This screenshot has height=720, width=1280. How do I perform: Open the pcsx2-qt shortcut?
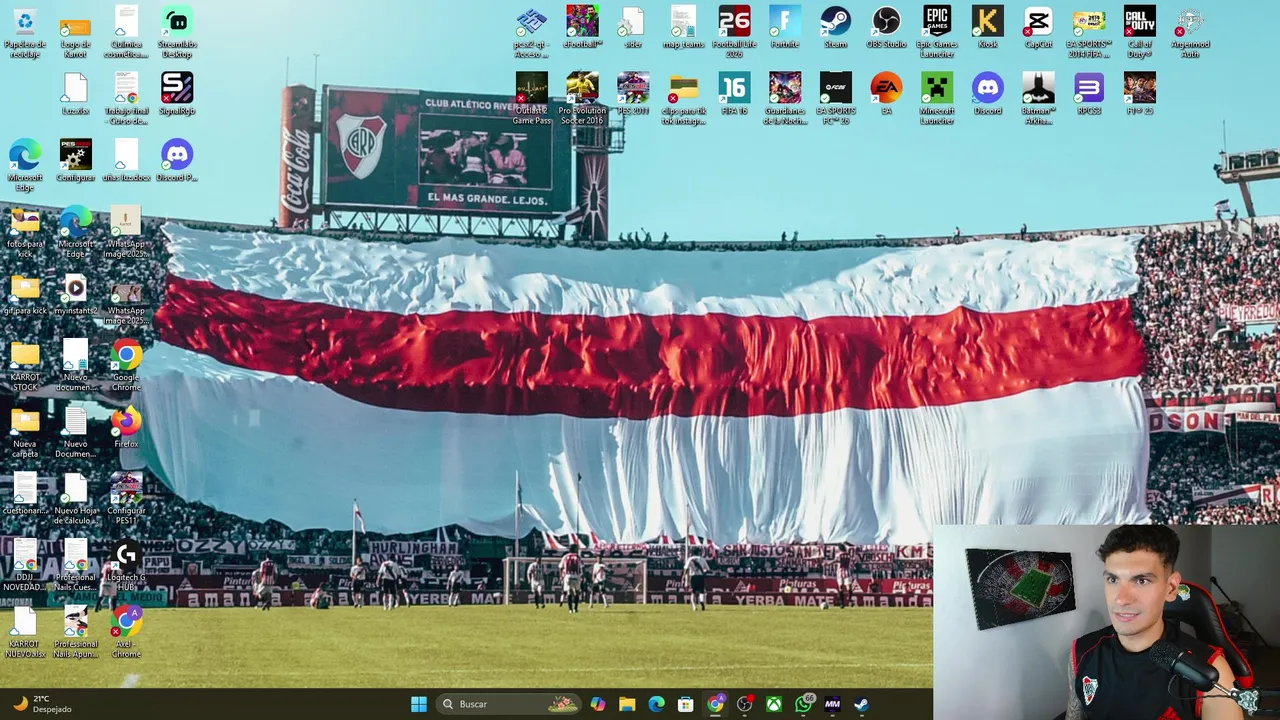click(531, 32)
